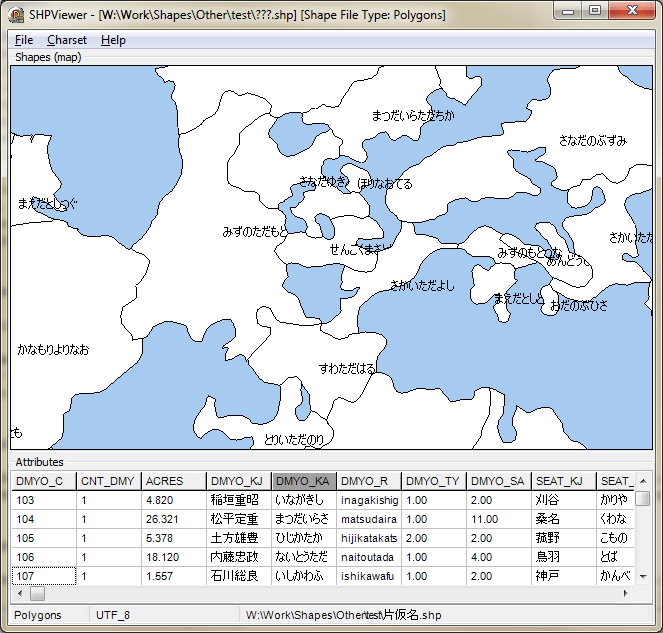
Task: Click the highlighted DMYO_KA column header
Action: pos(304,481)
